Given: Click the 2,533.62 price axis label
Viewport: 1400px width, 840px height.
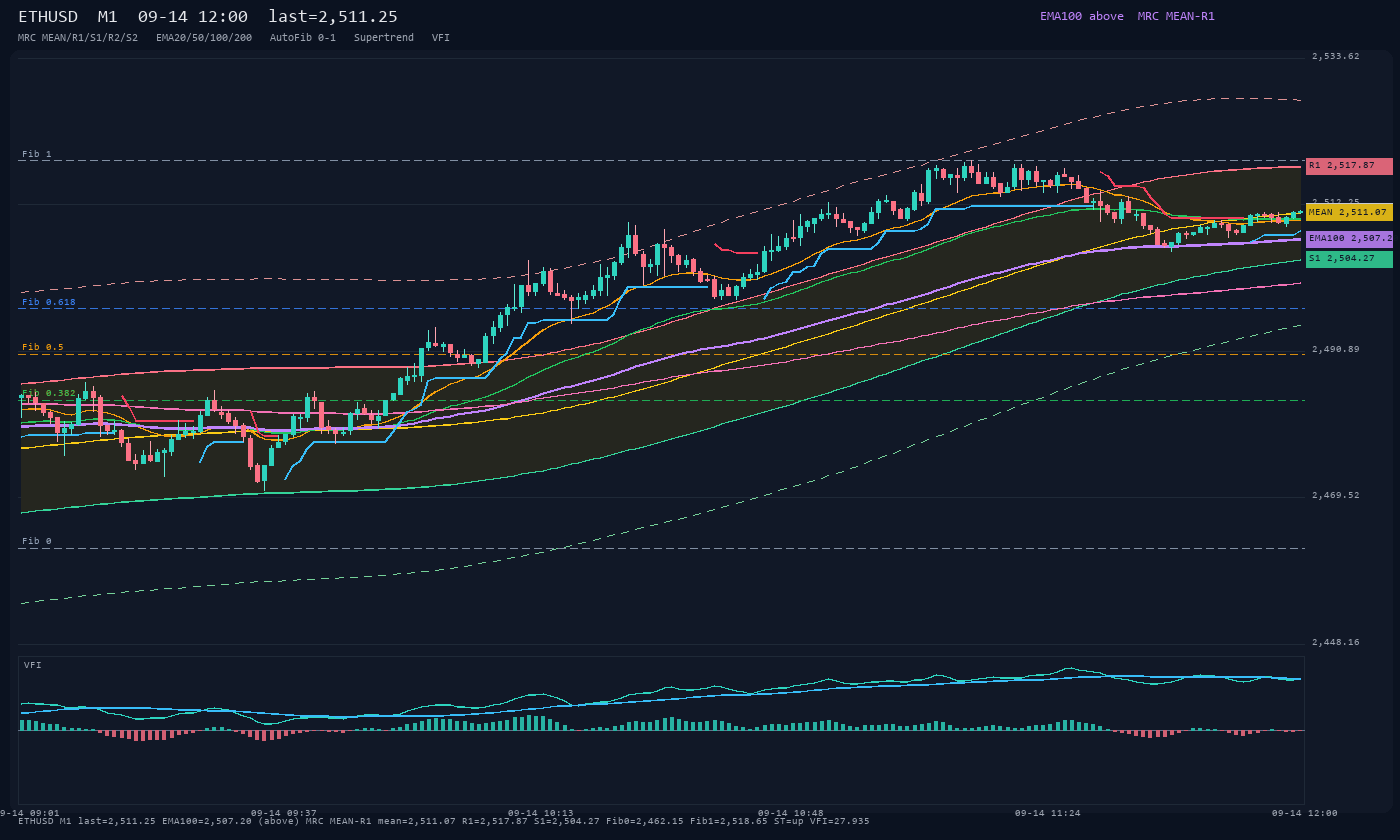Looking at the screenshot, I should pos(1336,56).
